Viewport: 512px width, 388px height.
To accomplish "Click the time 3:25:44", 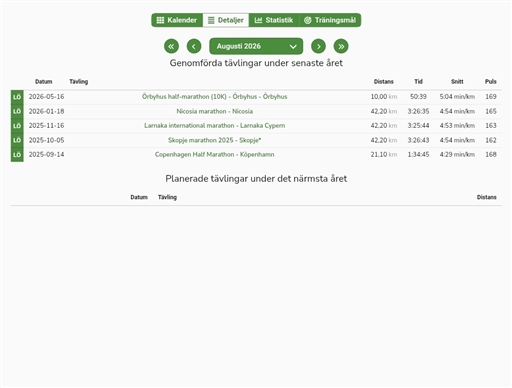I will (418, 126).
